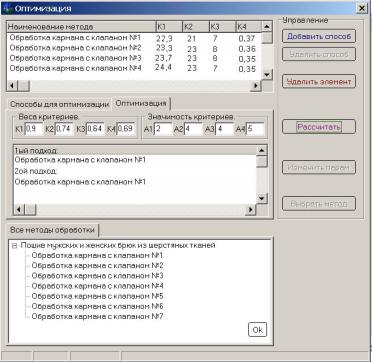
Task: Select the Оптимизация tab
Action: click(x=141, y=103)
